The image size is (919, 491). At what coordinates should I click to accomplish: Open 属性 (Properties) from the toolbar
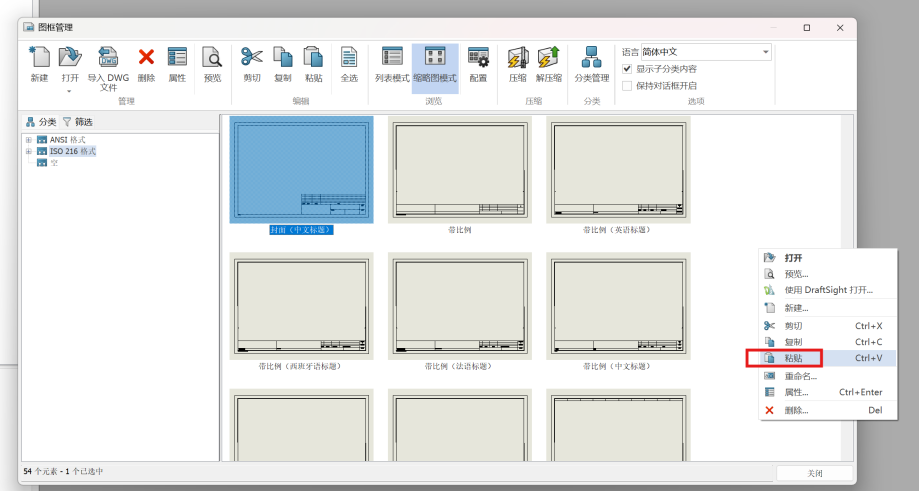[177, 59]
